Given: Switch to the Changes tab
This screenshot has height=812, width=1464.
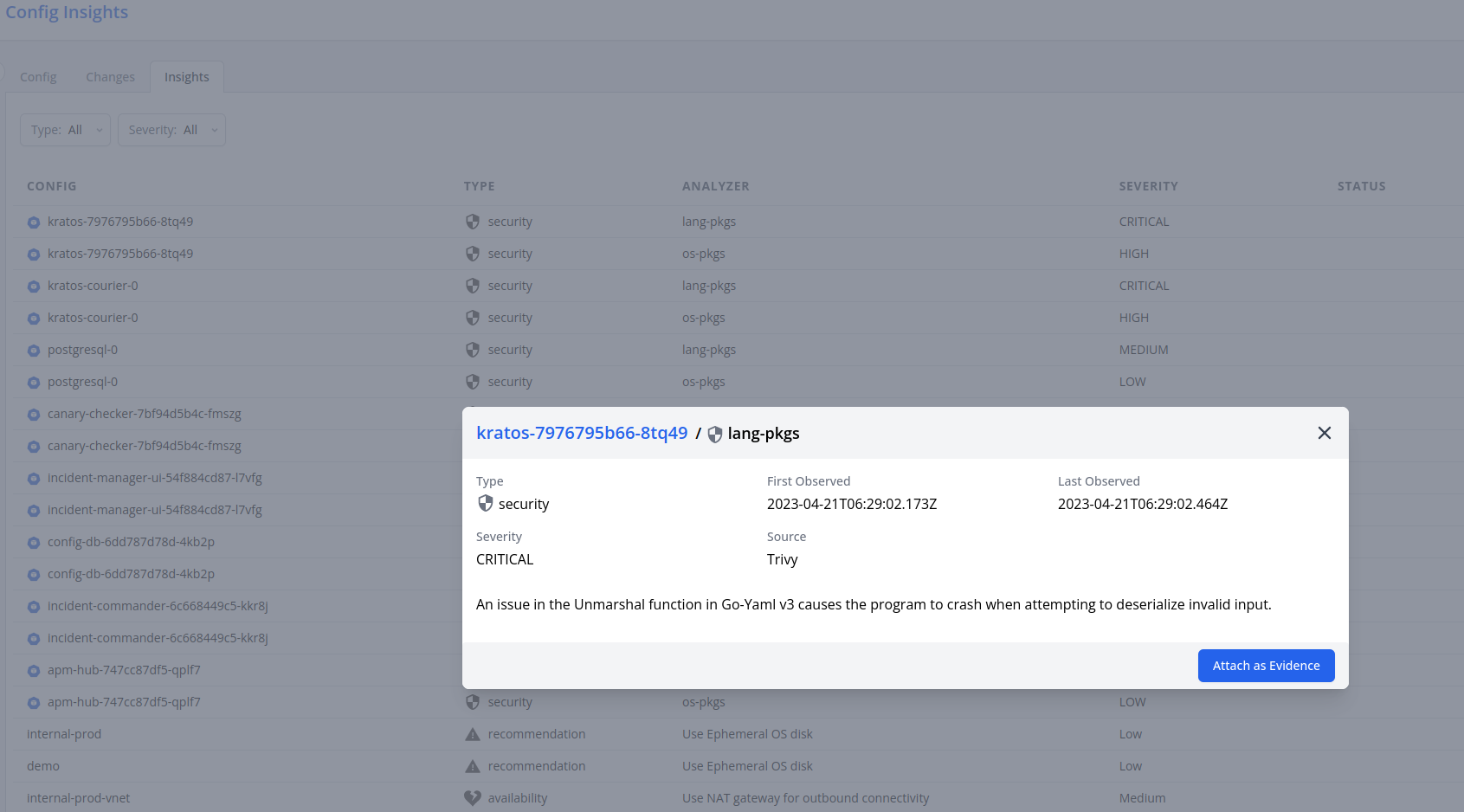Looking at the screenshot, I should click(110, 77).
